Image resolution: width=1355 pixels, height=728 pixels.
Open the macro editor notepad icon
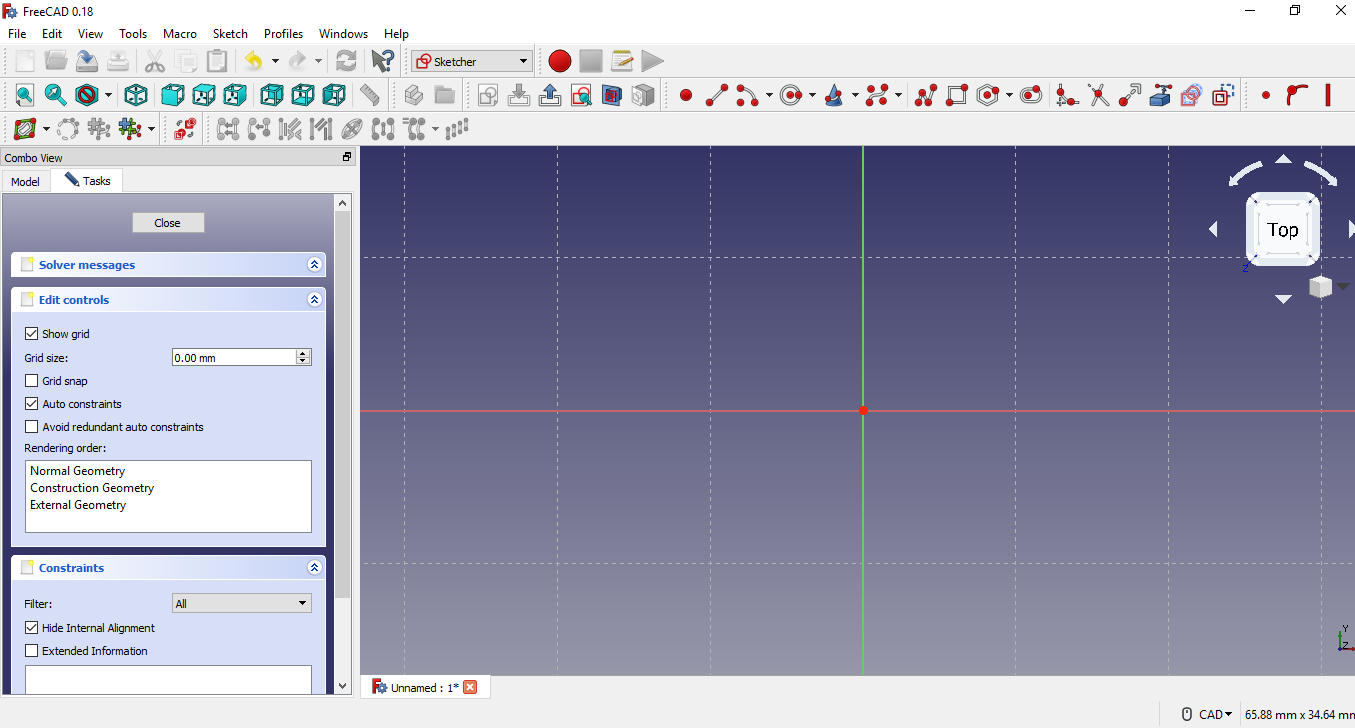click(x=622, y=61)
